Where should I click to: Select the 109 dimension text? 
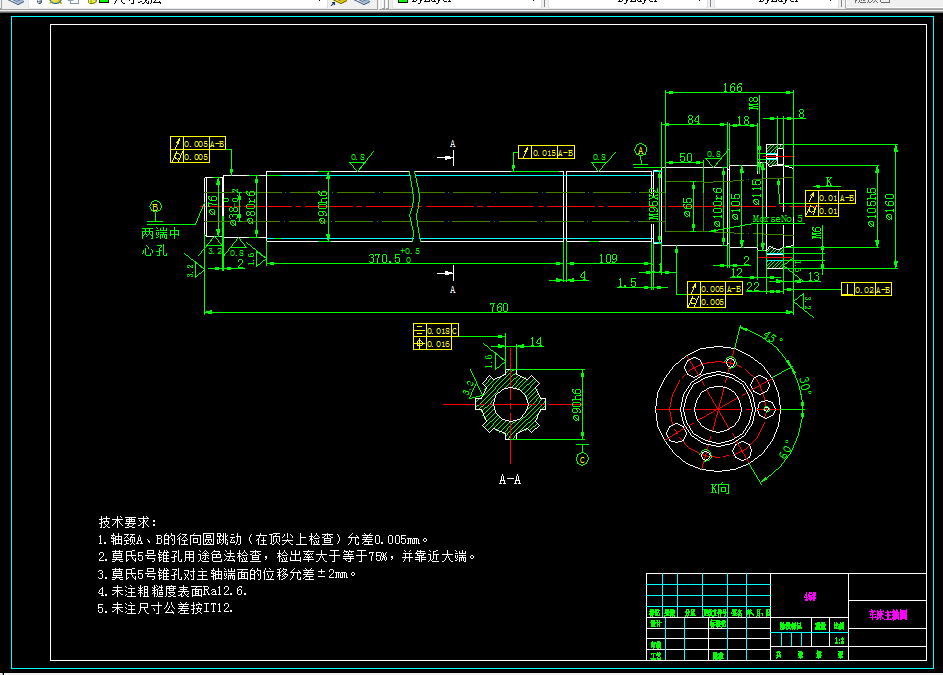[x=608, y=258]
